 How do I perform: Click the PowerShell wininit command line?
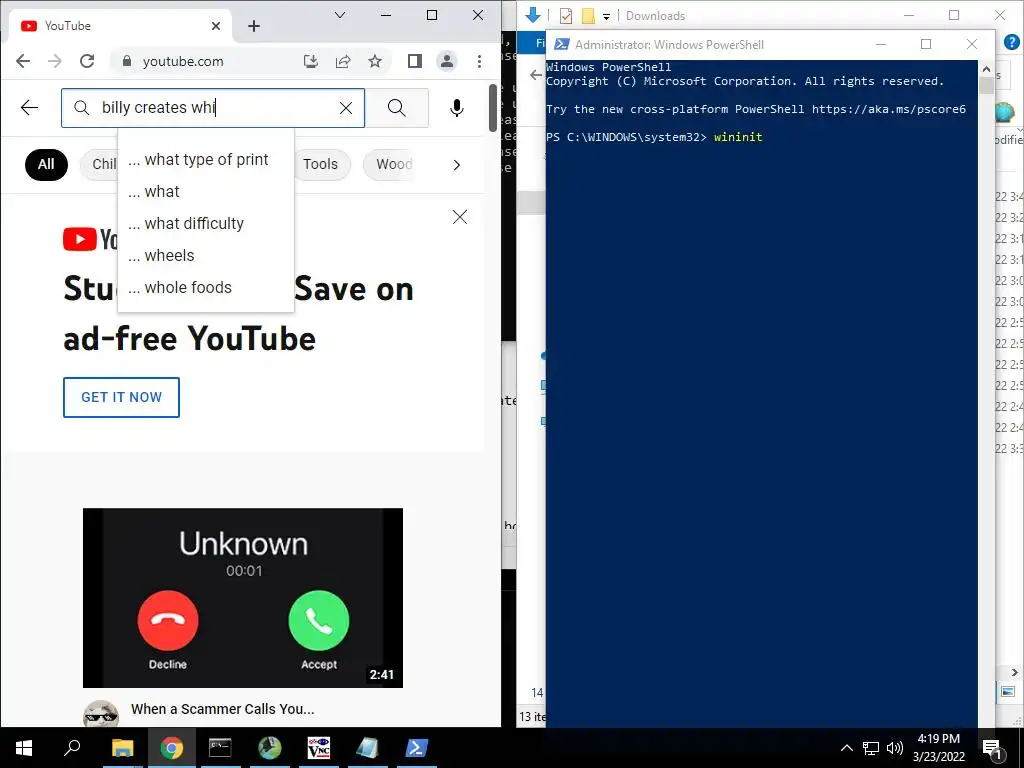738,137
